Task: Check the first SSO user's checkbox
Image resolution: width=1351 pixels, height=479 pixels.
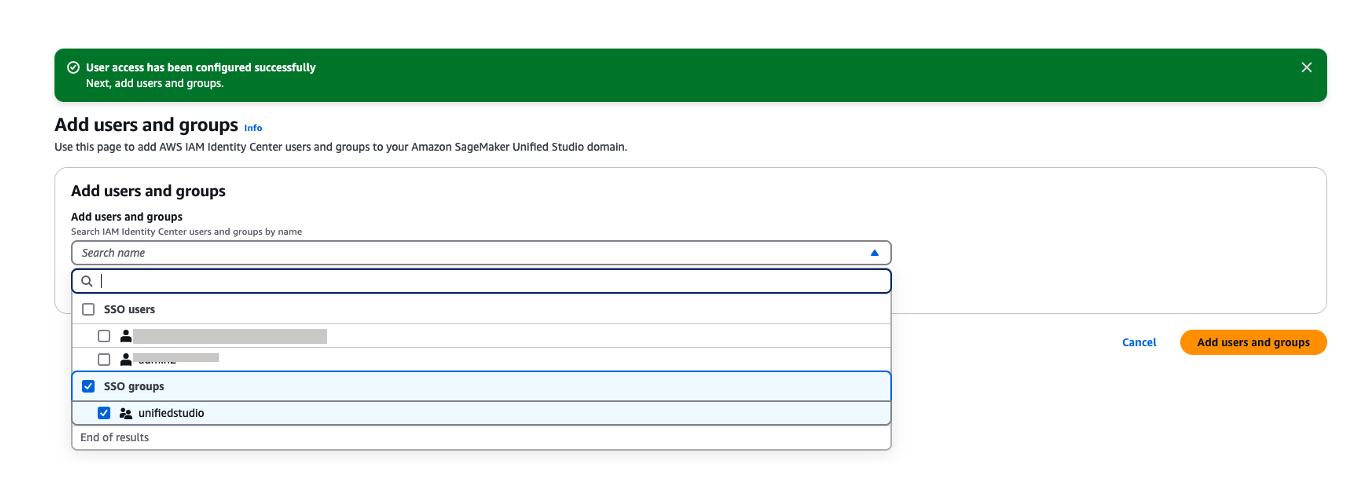Action: pyautogui.click(x=104, y=336)
